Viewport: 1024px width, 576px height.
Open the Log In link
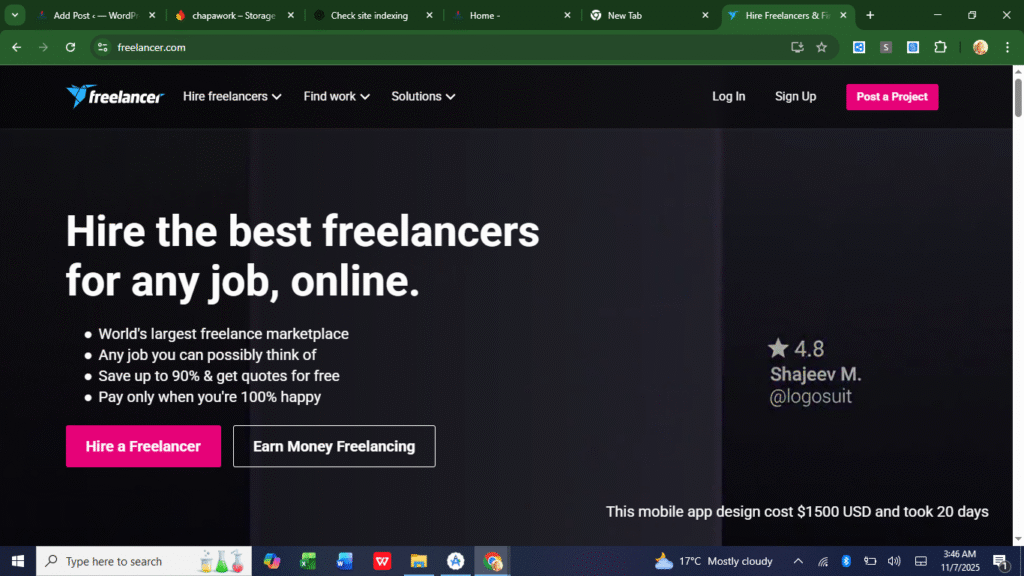click(x=728, y=97)
